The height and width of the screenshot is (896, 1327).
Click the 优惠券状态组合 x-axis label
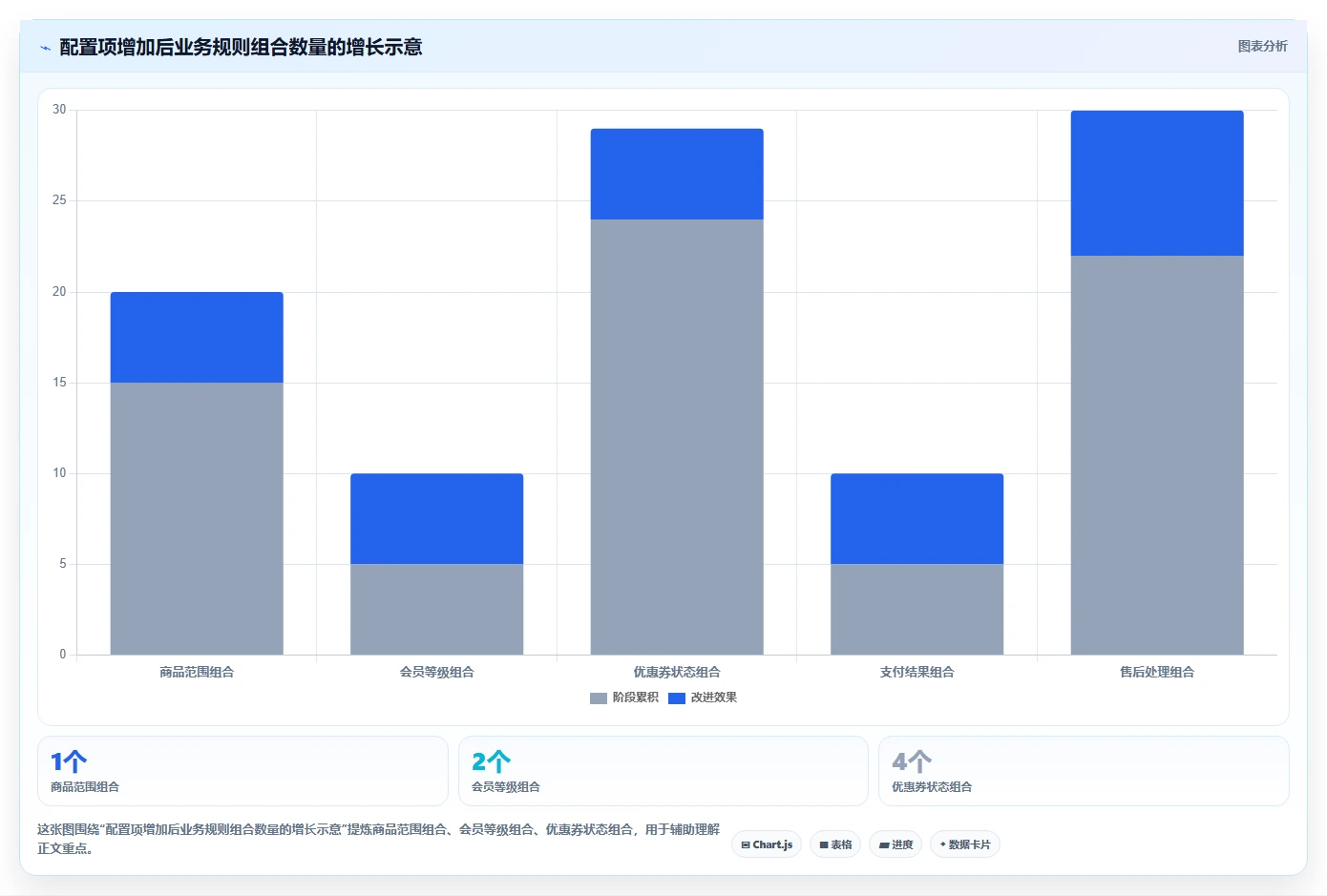click(677, 672)
